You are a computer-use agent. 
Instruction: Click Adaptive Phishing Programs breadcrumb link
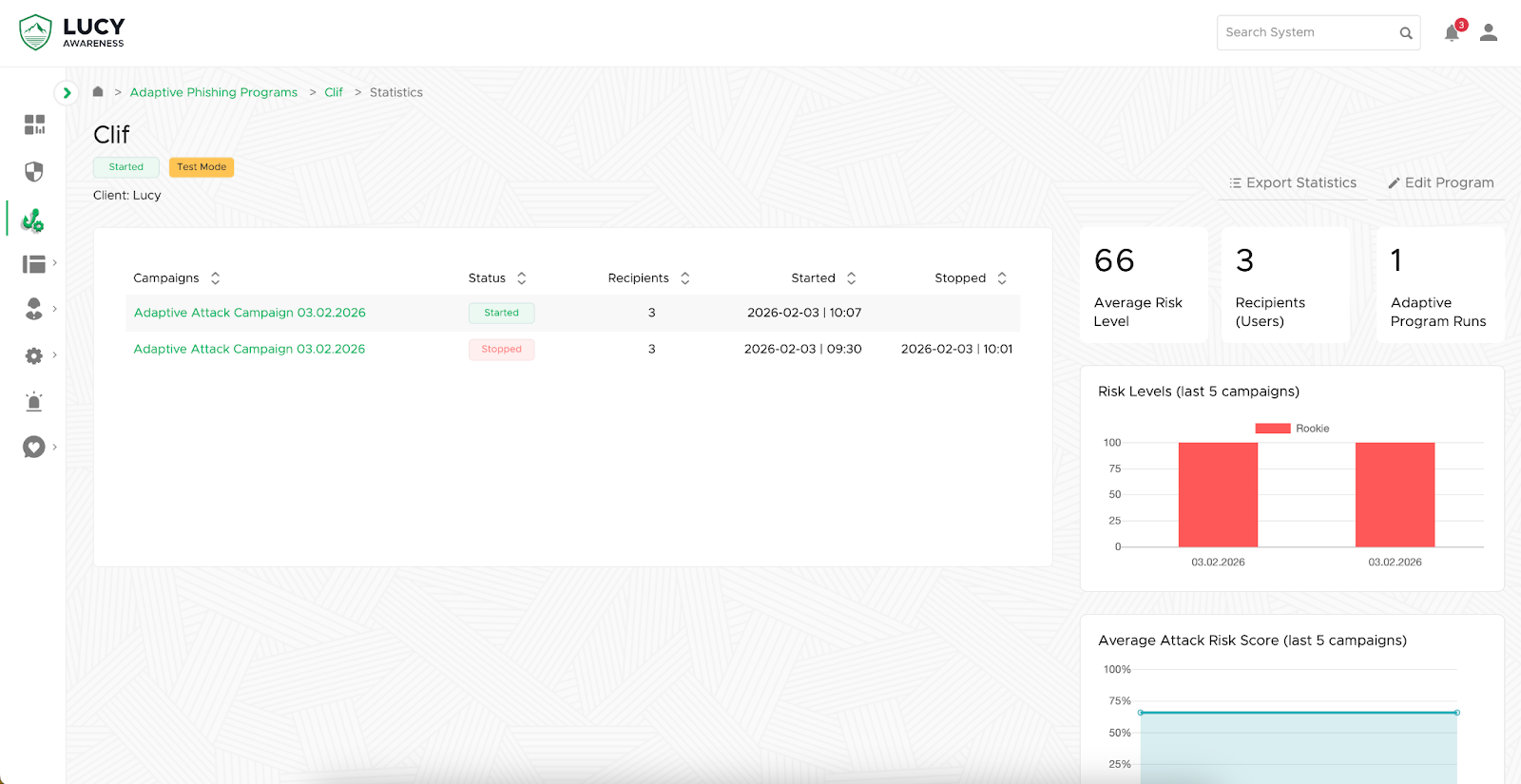[x=214, y=92]
